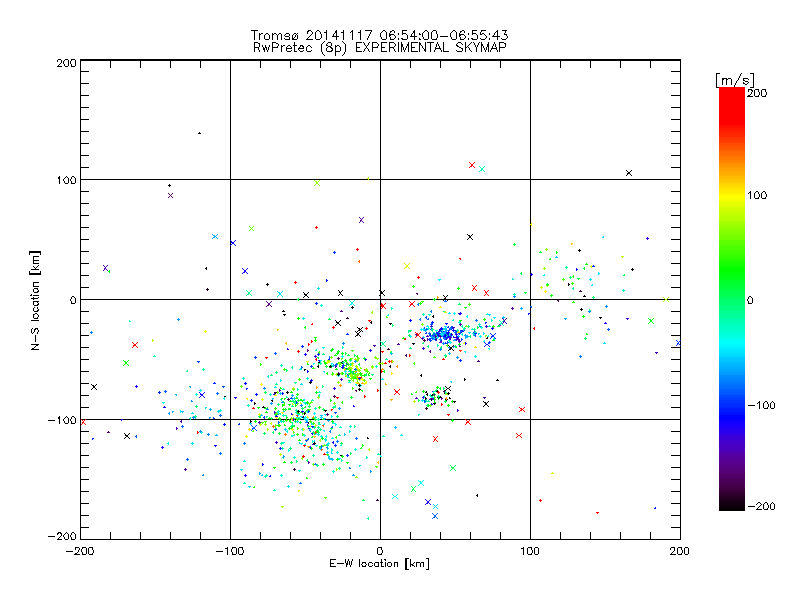Click the N-S axis tick label '100'

click(66, 180)
